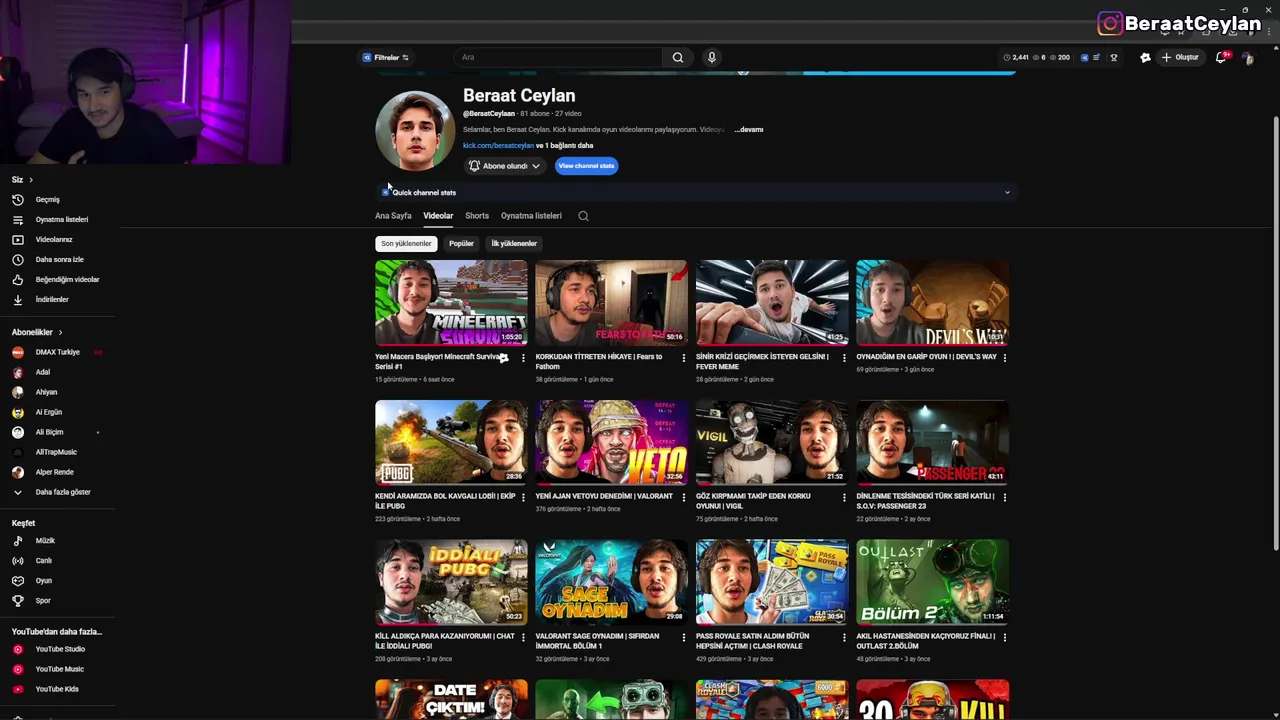Switch to the Shorts tab

477,216
